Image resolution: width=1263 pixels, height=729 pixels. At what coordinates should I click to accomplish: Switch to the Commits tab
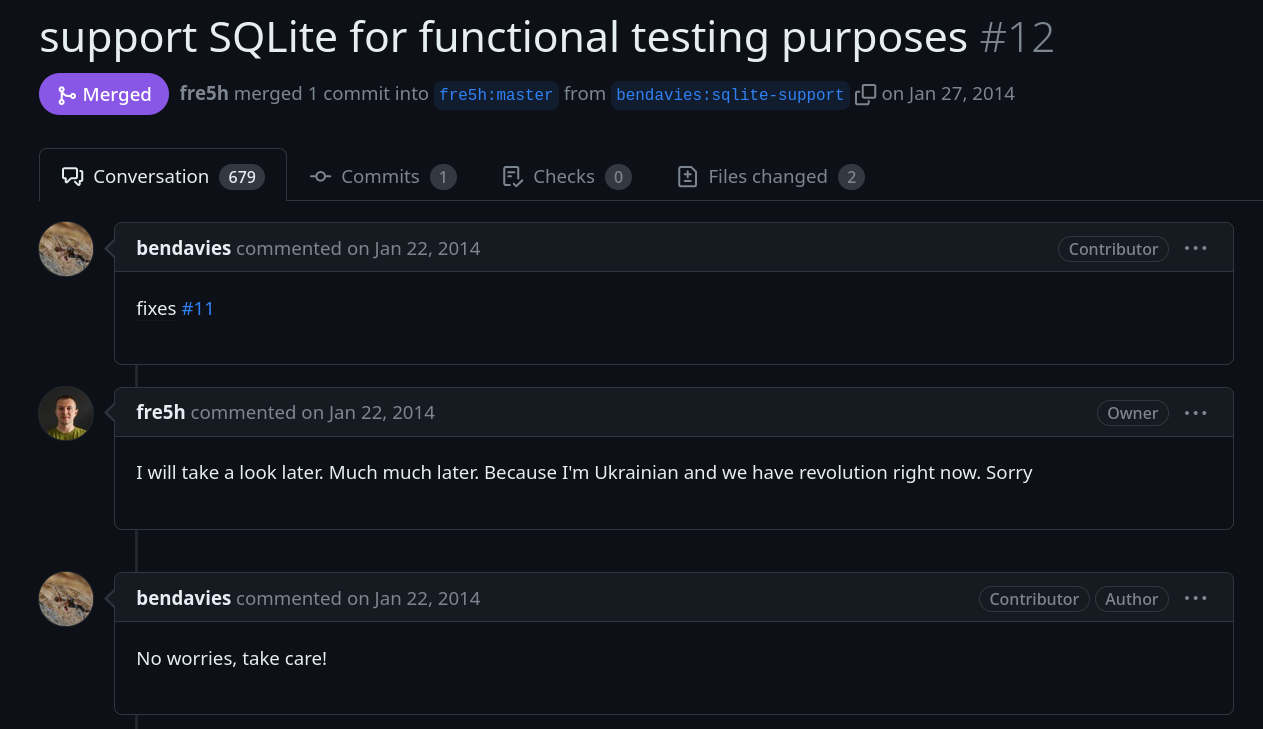[x=382, y=177]
